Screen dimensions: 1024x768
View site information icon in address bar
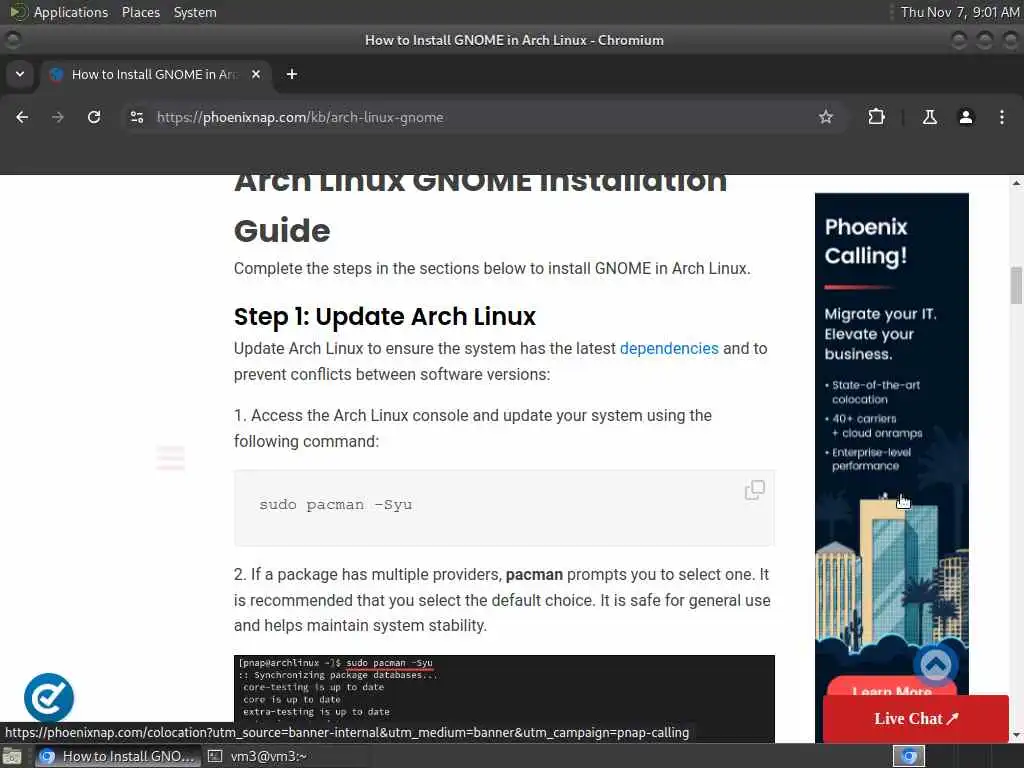[x=136, y=117]
